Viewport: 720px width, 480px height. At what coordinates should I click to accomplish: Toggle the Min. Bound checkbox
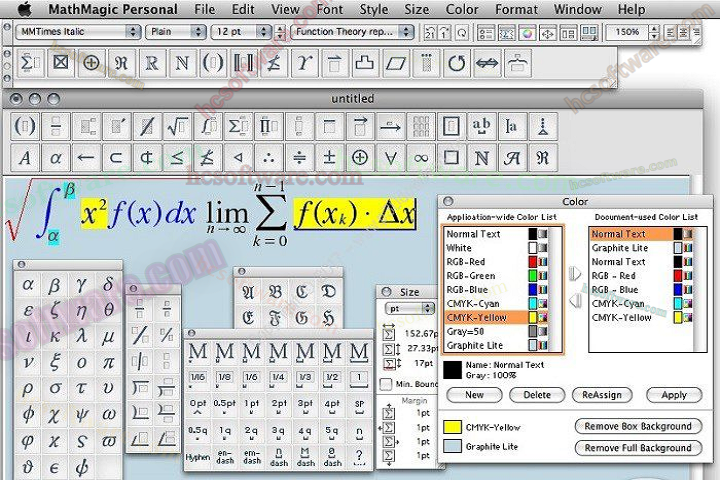(x=386, y=384)
